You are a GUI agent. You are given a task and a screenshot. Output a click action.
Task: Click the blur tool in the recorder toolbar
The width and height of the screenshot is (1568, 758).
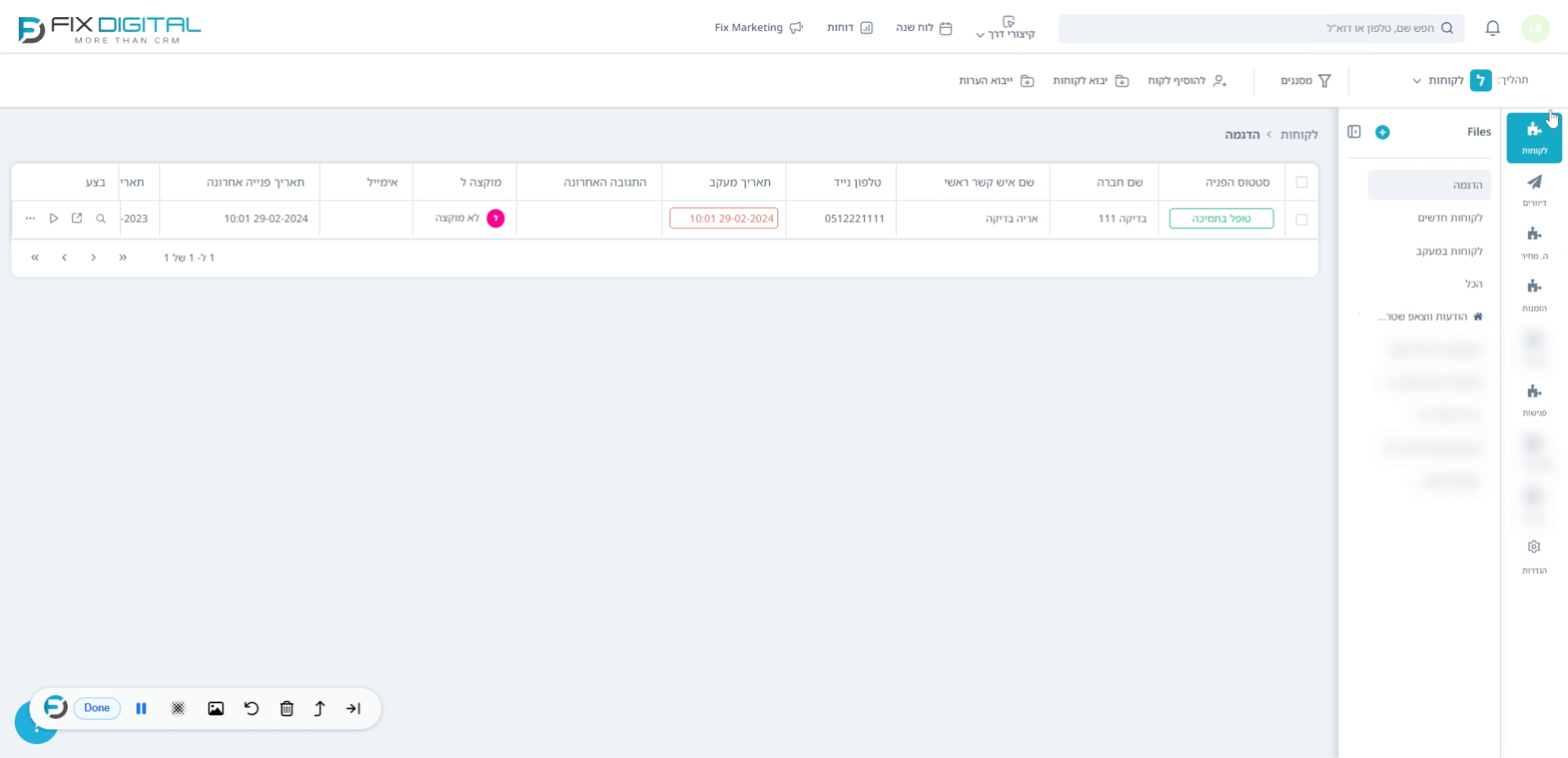point(178,708)
